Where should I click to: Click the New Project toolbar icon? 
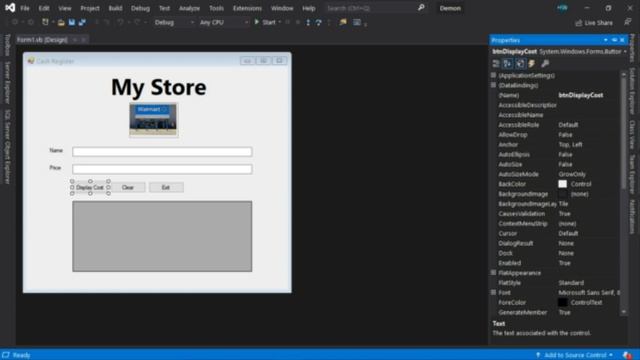point(45,22)
